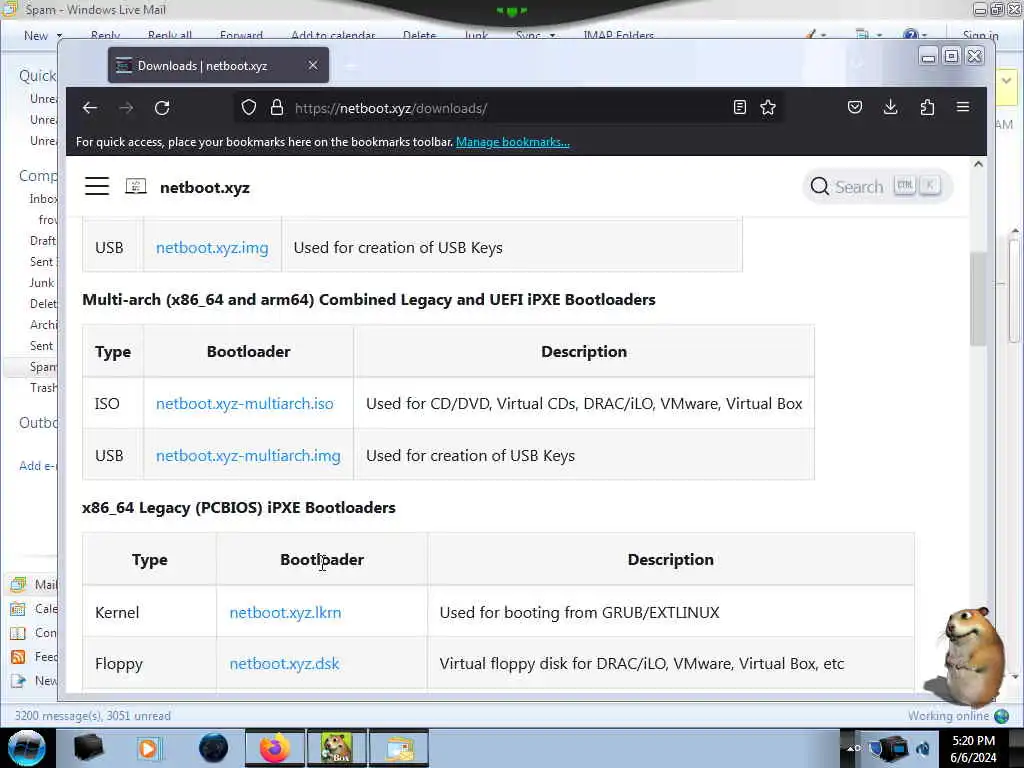Viewport: 1024px width, 768px height.
Task: Open the media player taskbar icon
Action: [x=150, y=748]
